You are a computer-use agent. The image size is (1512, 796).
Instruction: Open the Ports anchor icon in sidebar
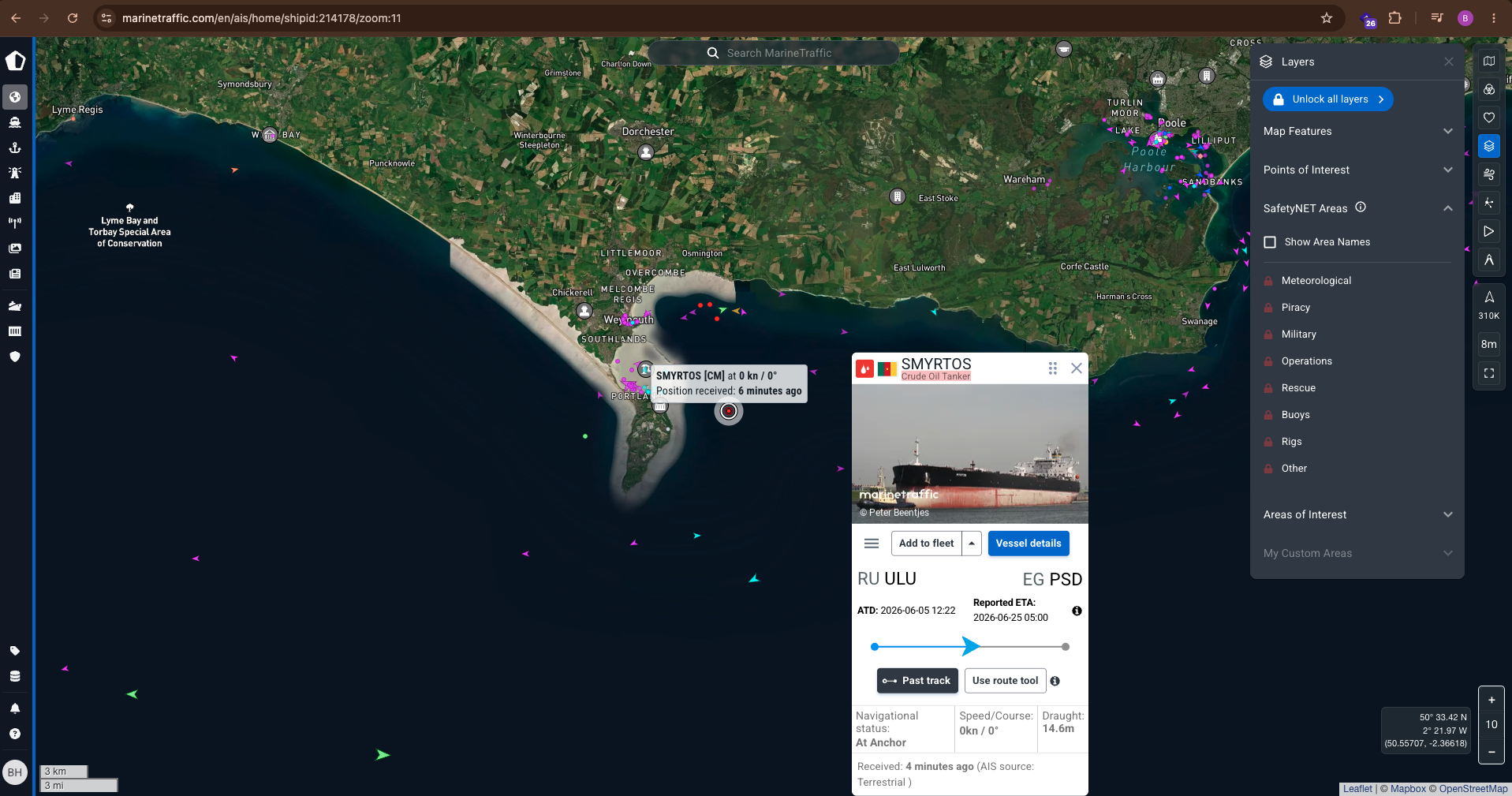[x=15, y=148]
